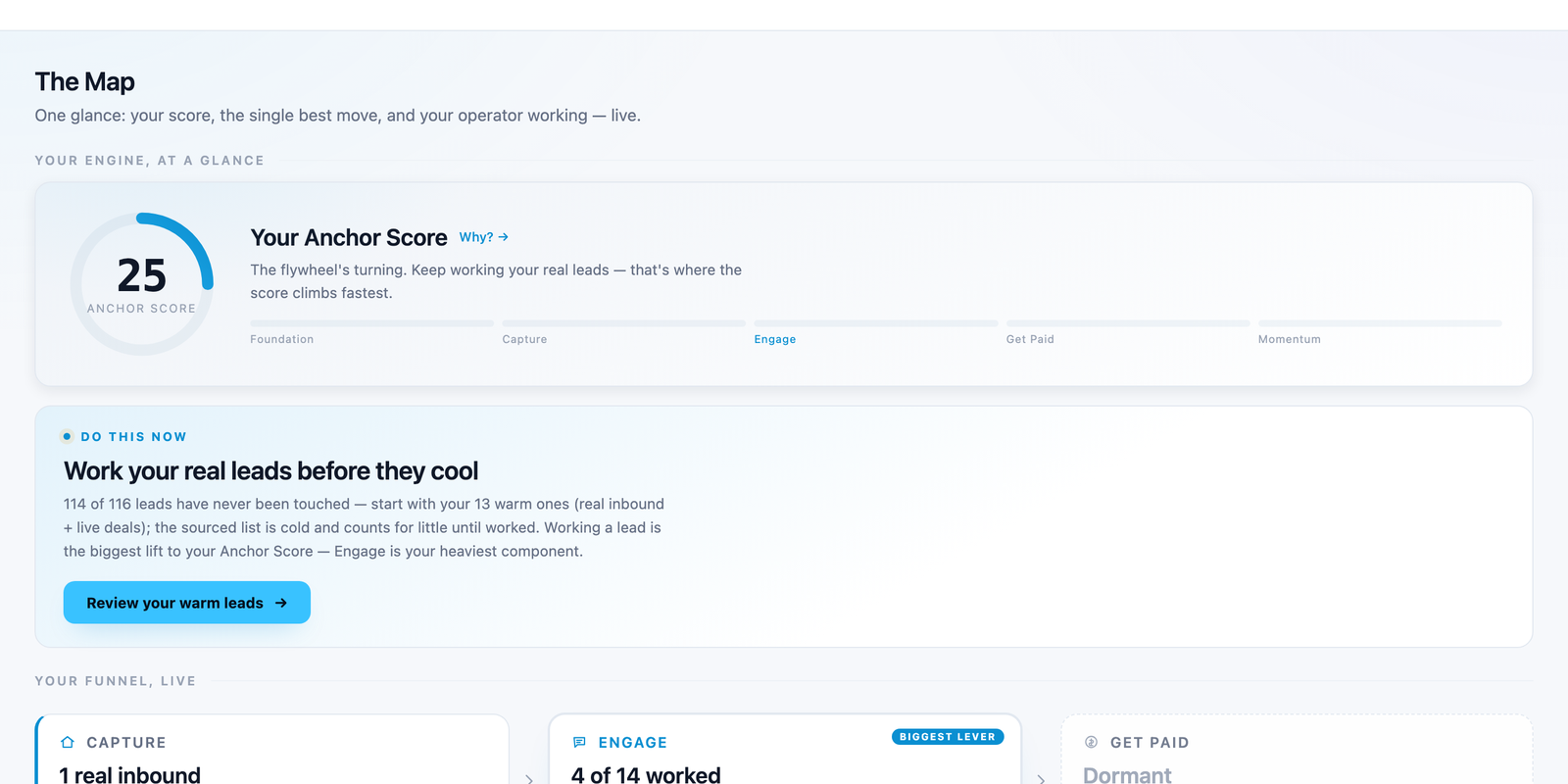The image size is (1568, 784).
Task: Click the circular Anchor Score gauge showing 25
Action: 142,284
